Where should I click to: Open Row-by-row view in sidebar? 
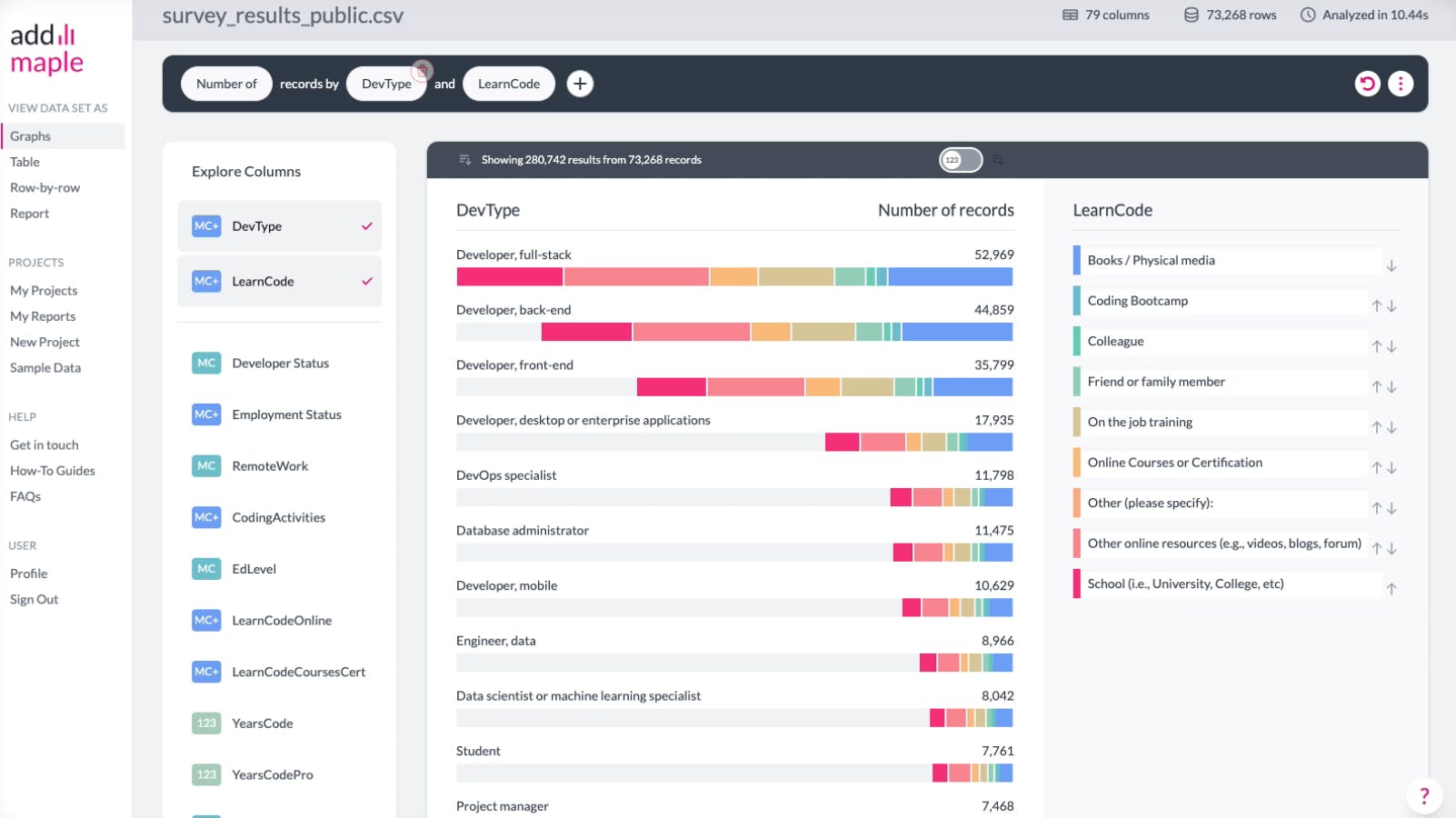pos(45,188)
